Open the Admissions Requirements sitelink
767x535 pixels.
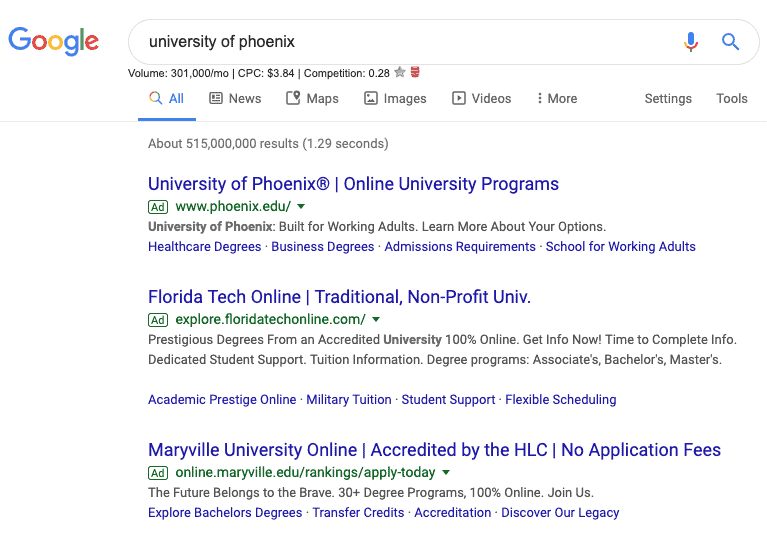460,246
